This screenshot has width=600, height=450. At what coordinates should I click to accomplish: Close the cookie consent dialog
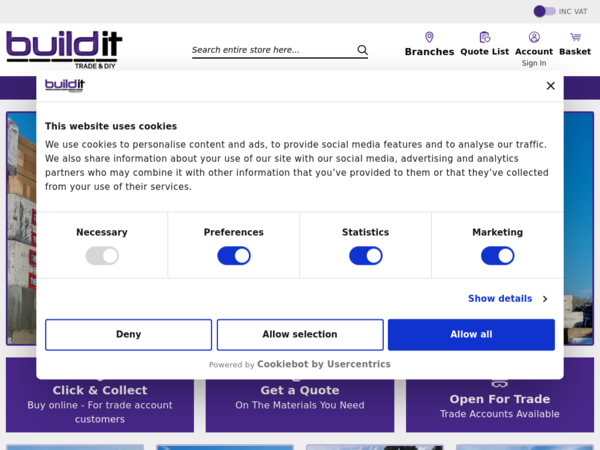[550, 86]
